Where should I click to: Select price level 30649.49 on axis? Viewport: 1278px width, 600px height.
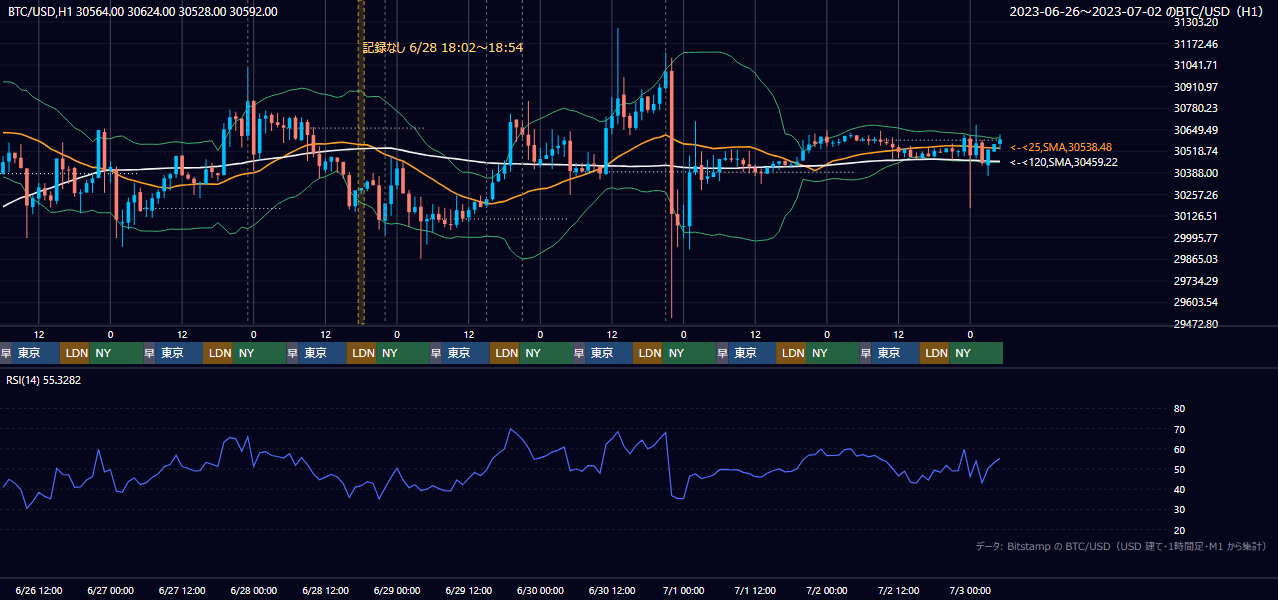coord(1195,130)
